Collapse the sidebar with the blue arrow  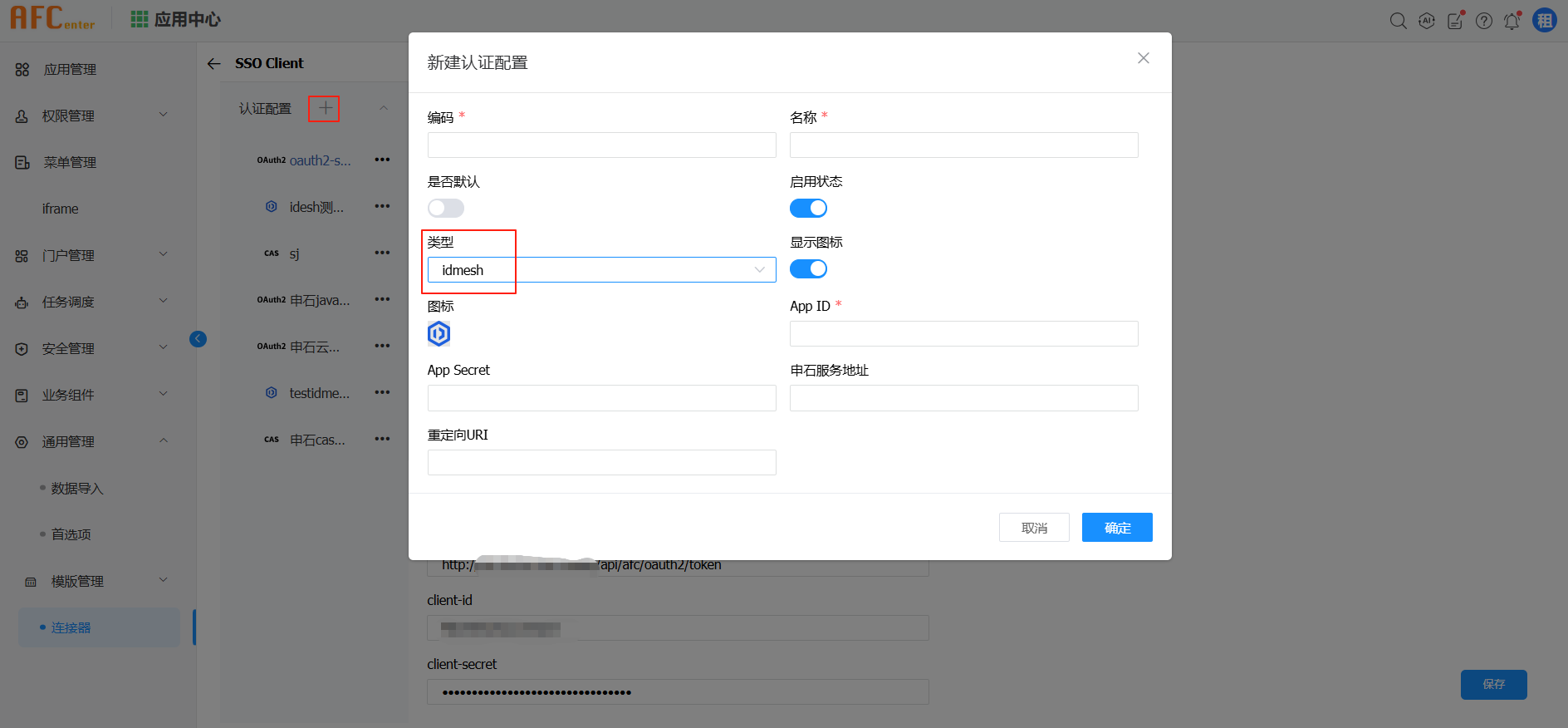198,338
